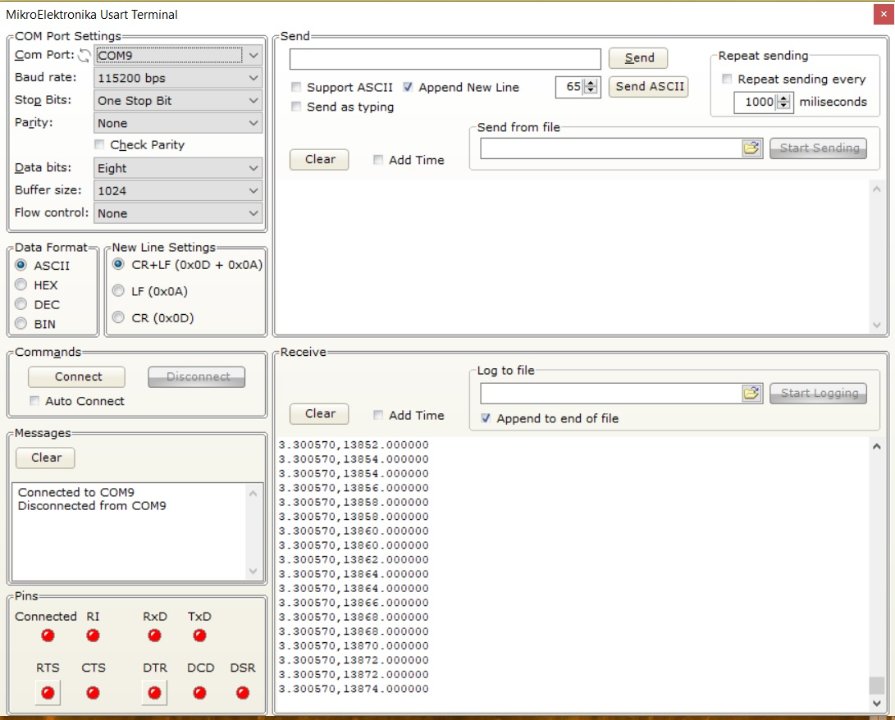Uncheck Append New Line
The width and height of the screenshot is (895, 720).
tap(408, 87)
